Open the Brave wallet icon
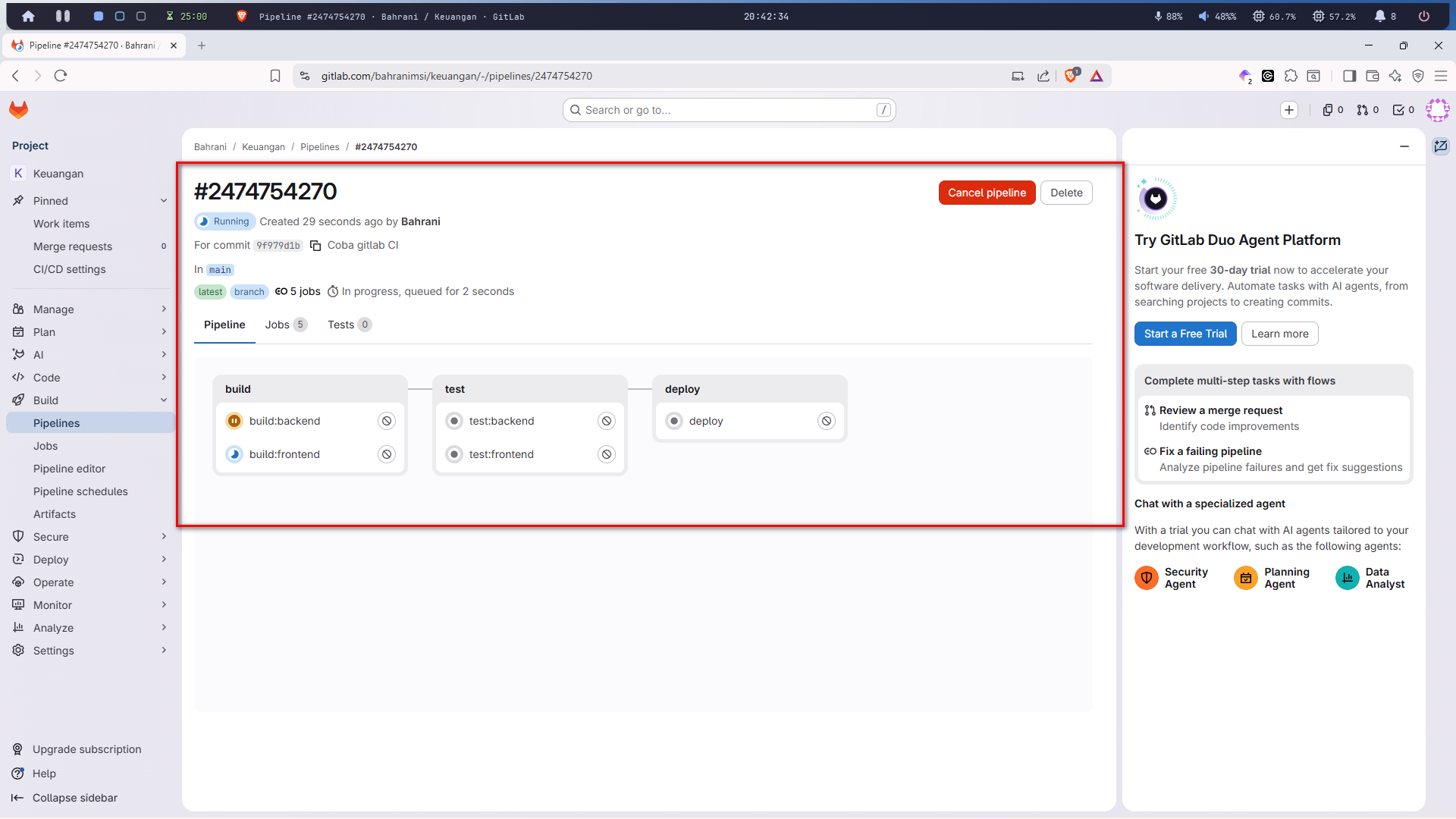The image size is (1456, 819). pos(1372,76)
